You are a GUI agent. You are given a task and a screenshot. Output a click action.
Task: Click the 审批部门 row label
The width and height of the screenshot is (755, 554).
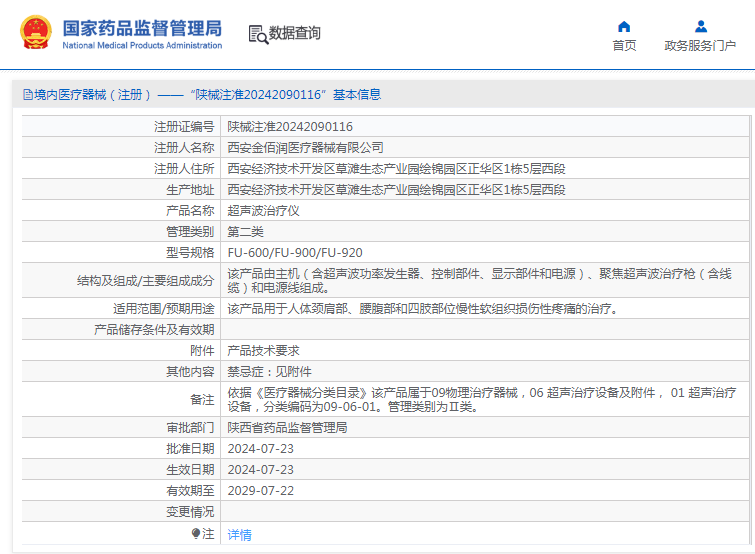(190, 428)
